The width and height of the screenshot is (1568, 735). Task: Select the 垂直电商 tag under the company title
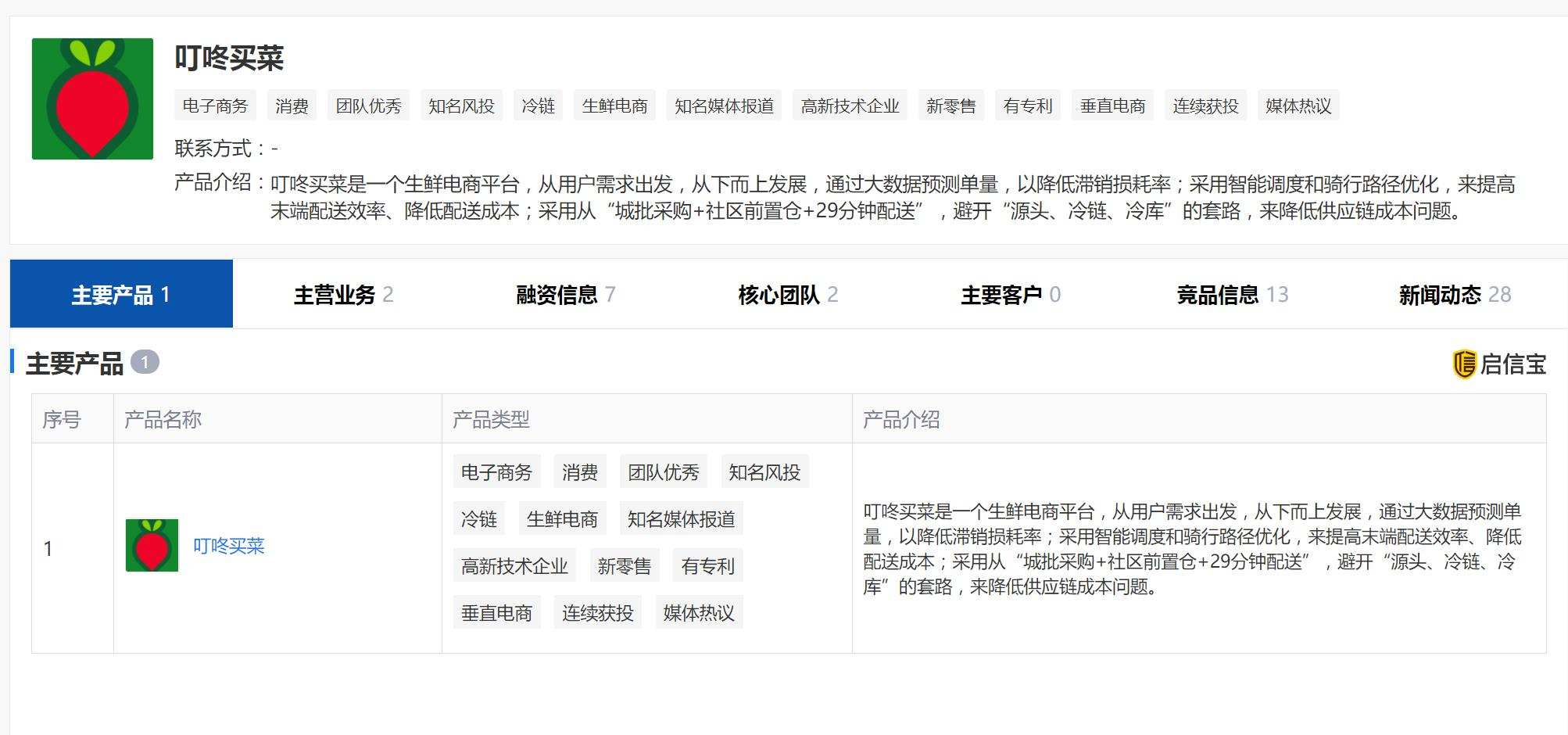[1112, 106]
